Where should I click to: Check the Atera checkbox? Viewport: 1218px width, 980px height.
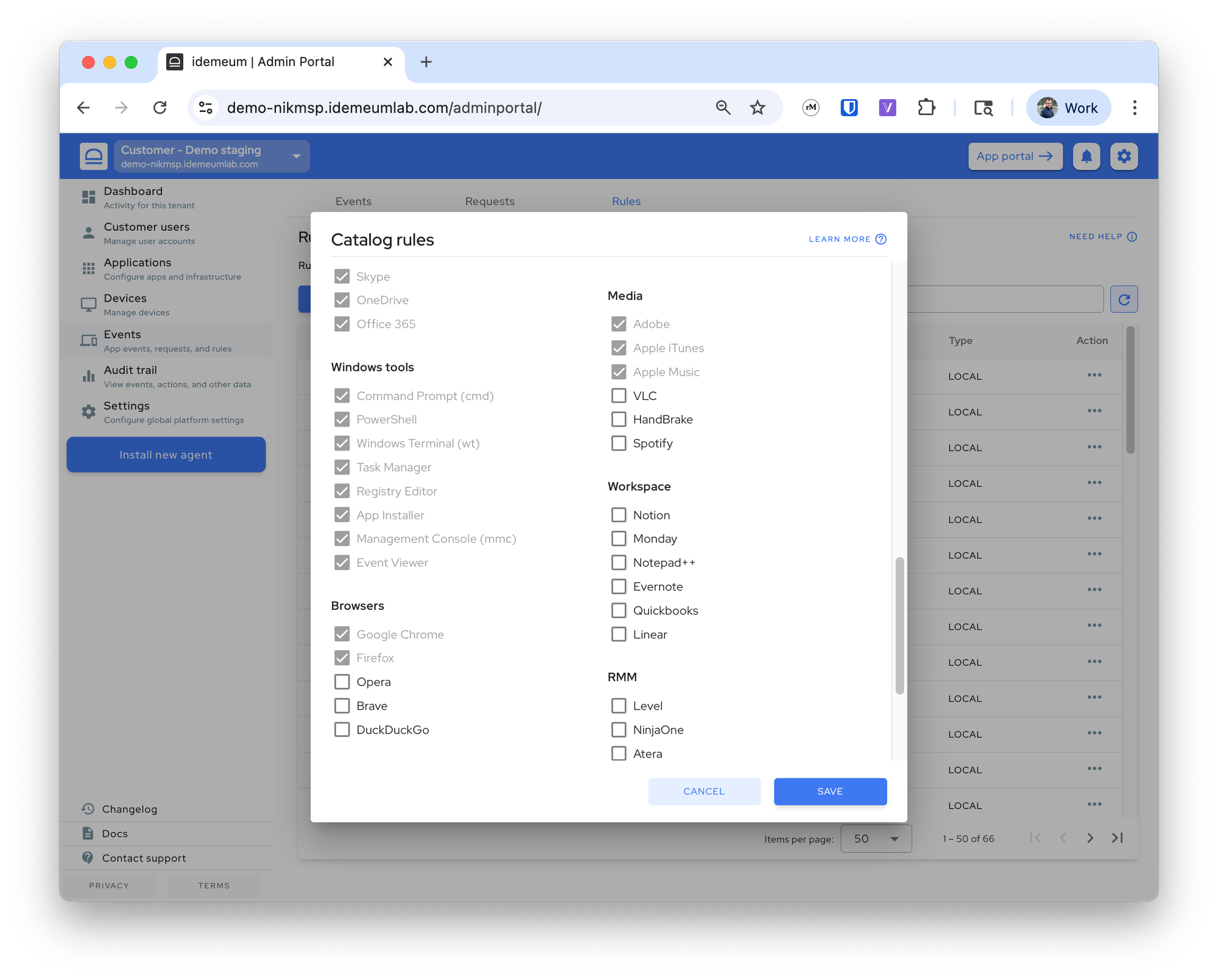coord(619,754)
